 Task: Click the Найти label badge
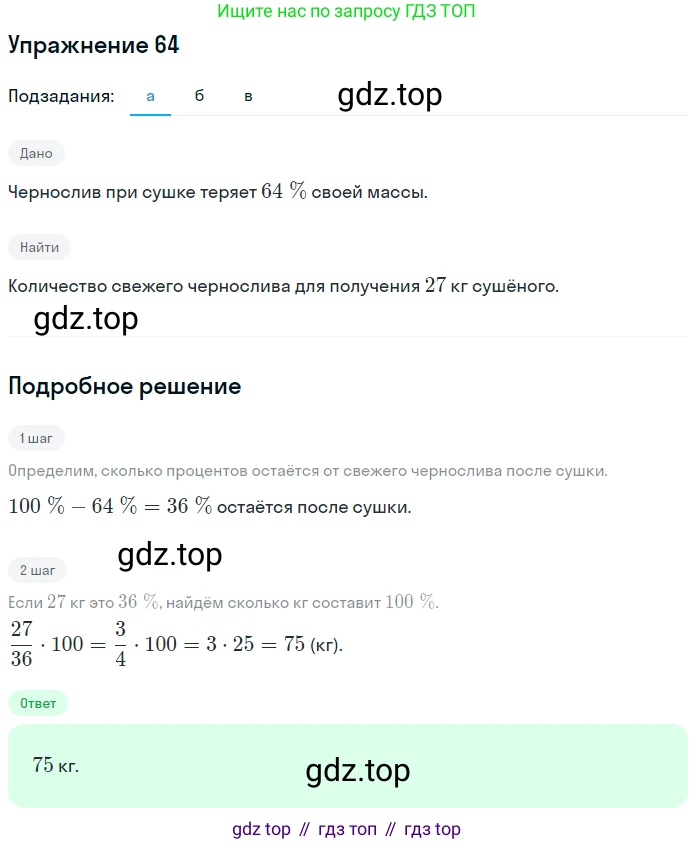pyautogui.click(x=39, y=248)
